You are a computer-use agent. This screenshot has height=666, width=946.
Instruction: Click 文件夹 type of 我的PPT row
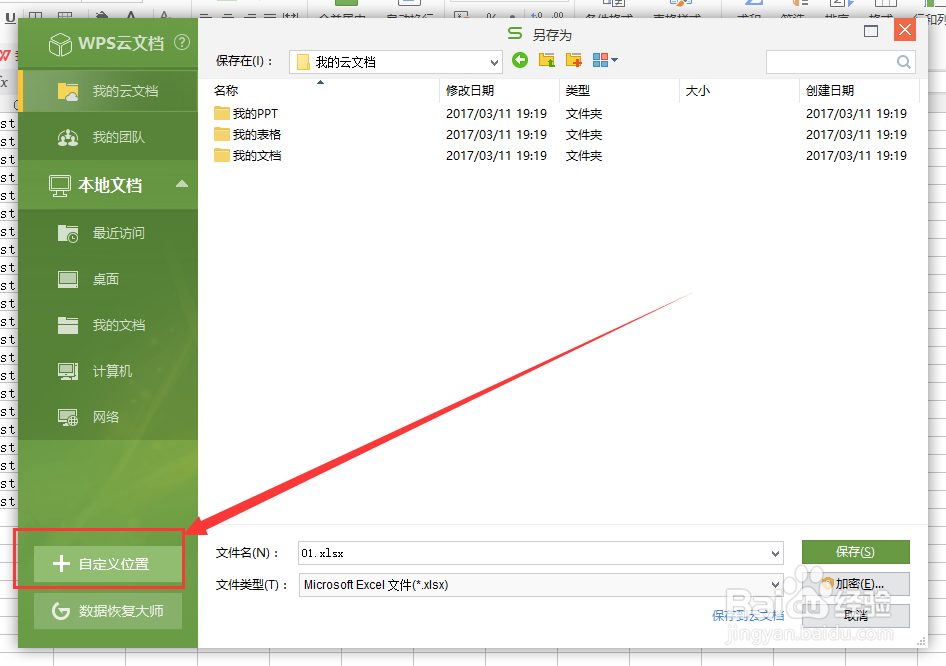click(584, 113)
